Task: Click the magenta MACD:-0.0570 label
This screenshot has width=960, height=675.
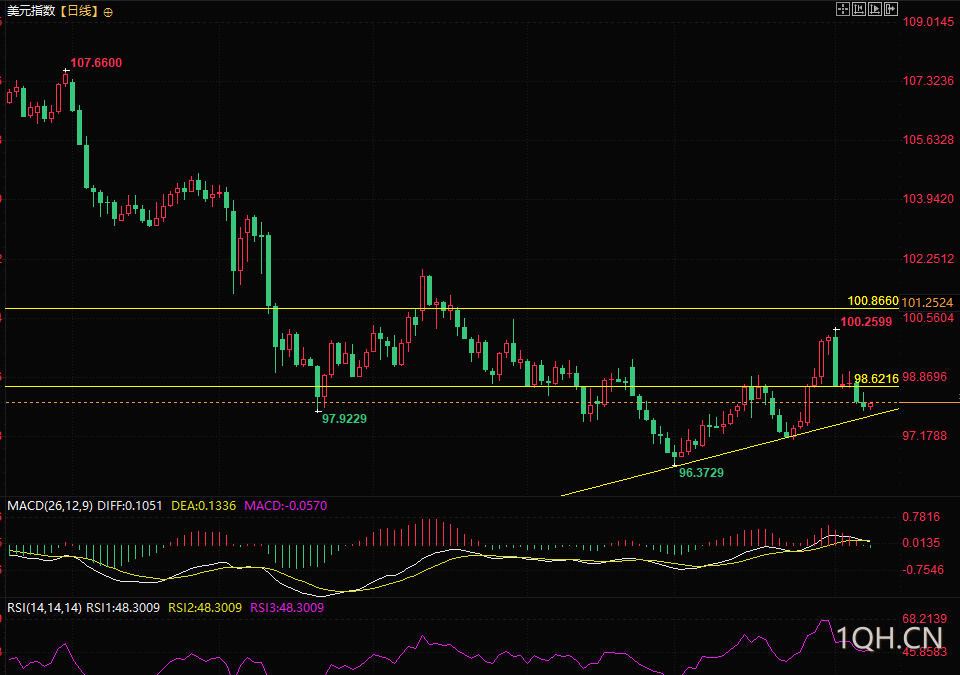Action: coord(285,506)
